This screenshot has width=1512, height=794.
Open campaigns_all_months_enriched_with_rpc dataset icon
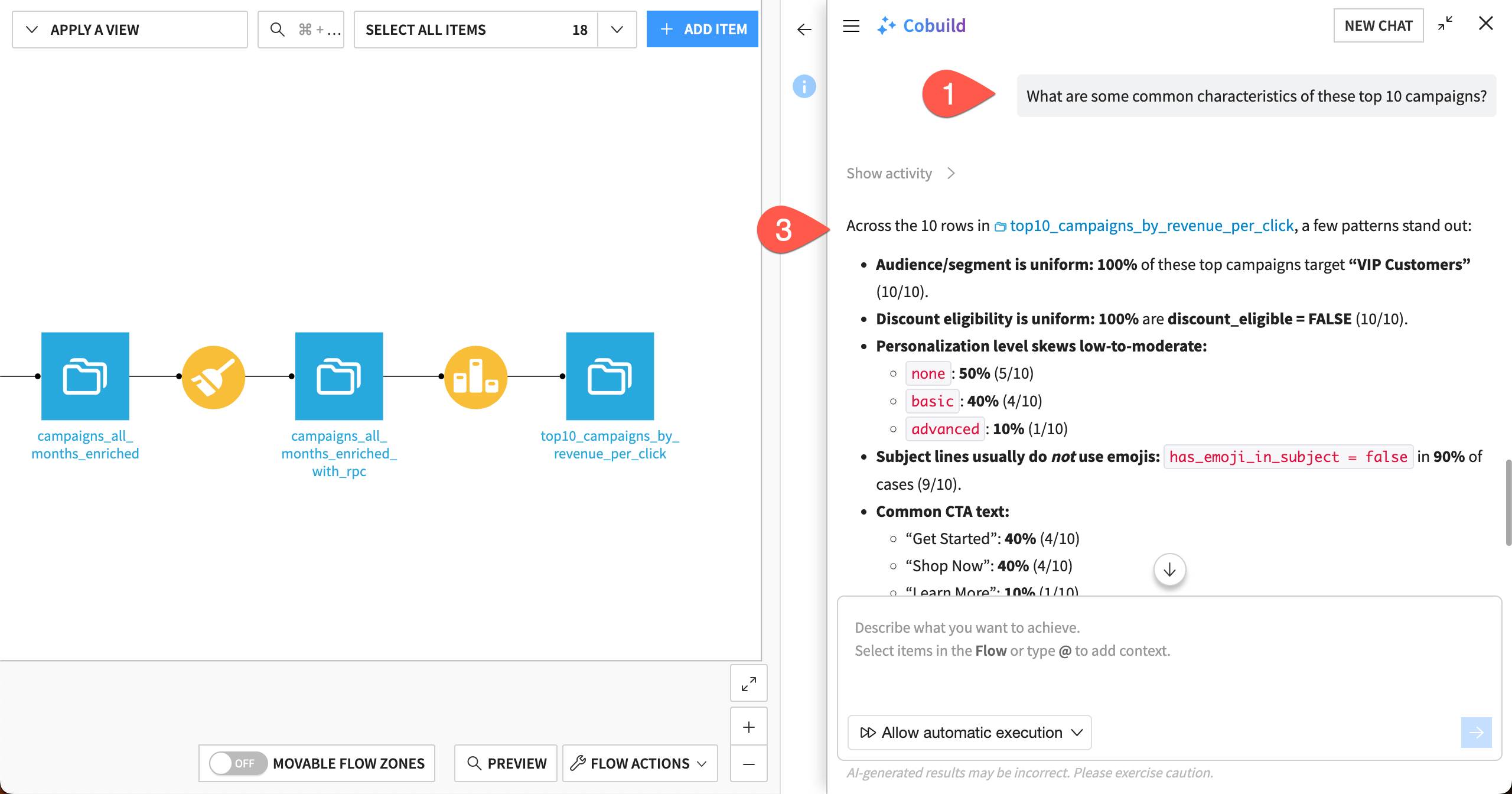(339, 376)
